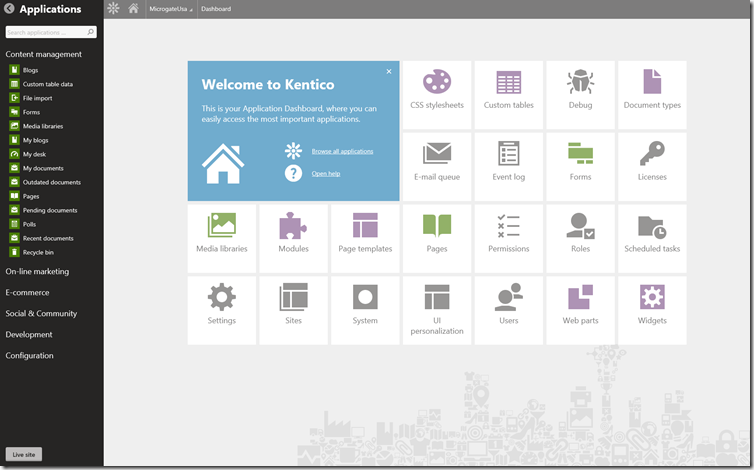Open the Roles tile
The width and height of the screenshot is (754, 470).
[x=580, y=238]
